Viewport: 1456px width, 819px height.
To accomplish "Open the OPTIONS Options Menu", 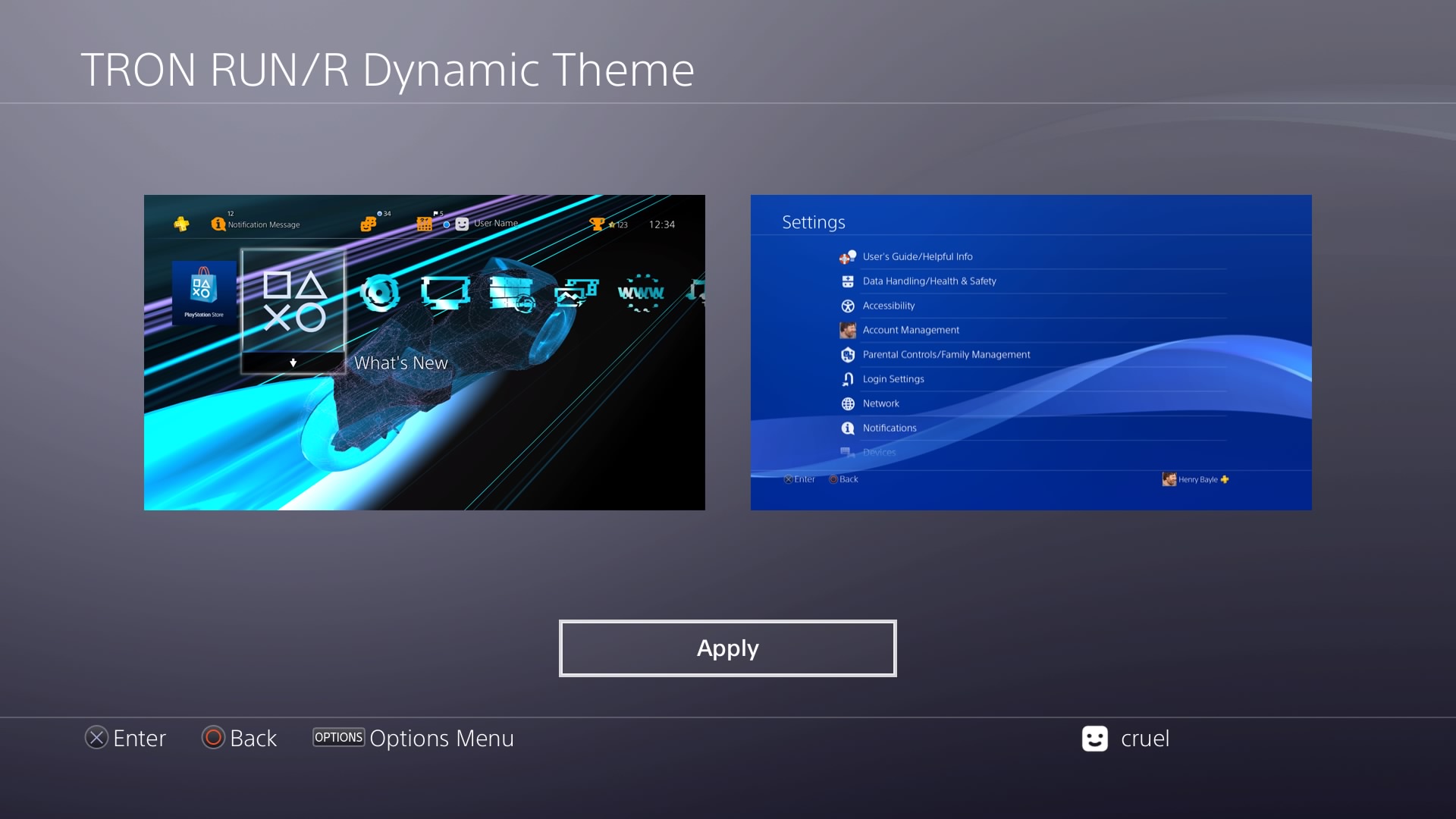I will pos(339,737).
